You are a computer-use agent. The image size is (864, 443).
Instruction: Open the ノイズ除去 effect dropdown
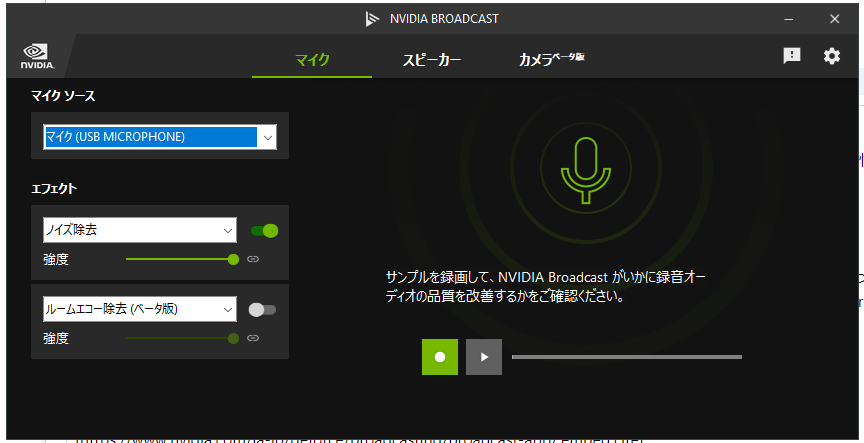pos(140,230)
